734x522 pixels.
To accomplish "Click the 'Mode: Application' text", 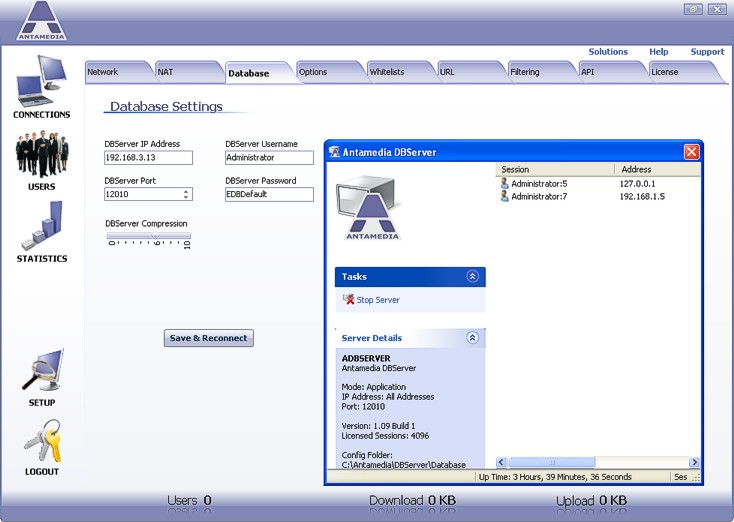I will coord(374,387).
